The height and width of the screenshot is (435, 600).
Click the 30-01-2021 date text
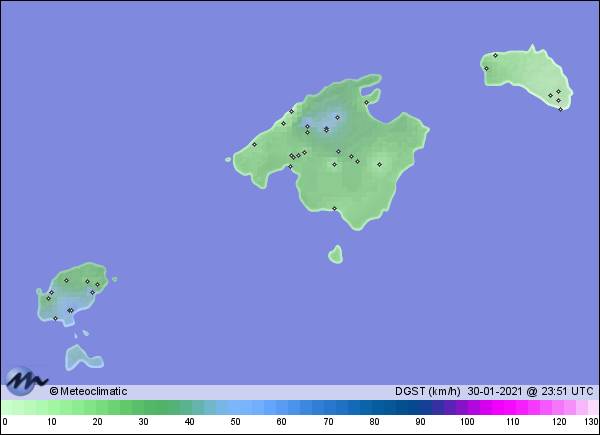(x=495, y=391)
